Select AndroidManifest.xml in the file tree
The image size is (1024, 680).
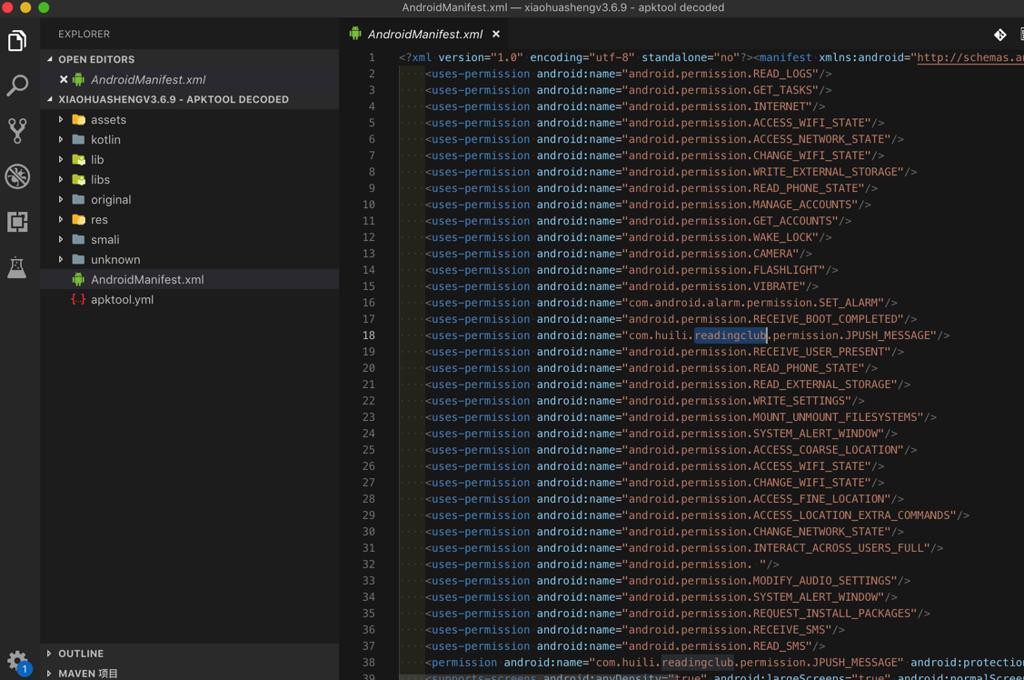189,280
